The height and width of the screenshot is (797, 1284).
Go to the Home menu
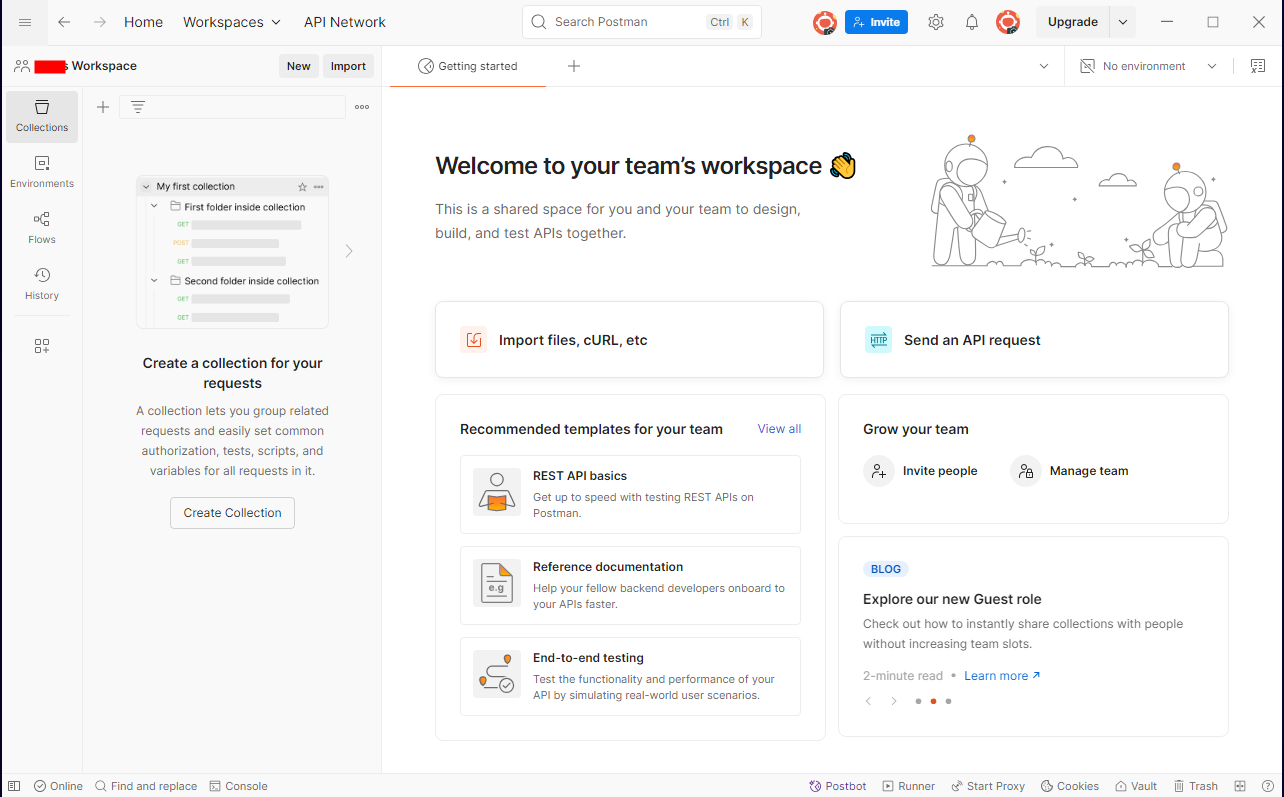click(143, 22)
